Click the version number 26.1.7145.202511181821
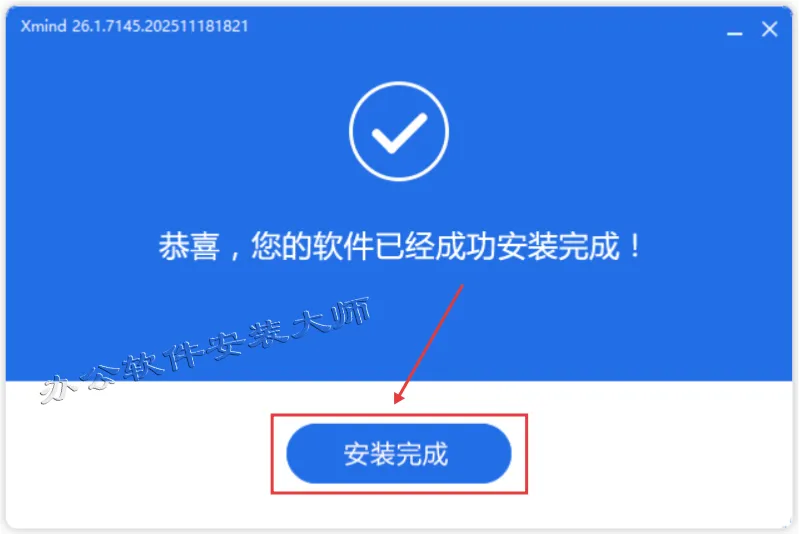 [160, 26]
